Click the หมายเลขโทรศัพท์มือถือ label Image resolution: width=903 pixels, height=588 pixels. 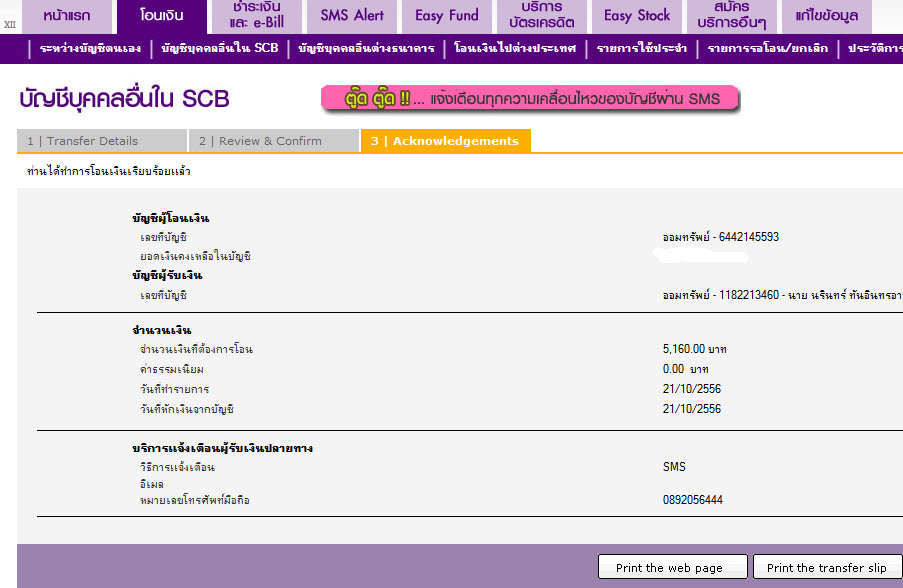(x=195, y=500)
